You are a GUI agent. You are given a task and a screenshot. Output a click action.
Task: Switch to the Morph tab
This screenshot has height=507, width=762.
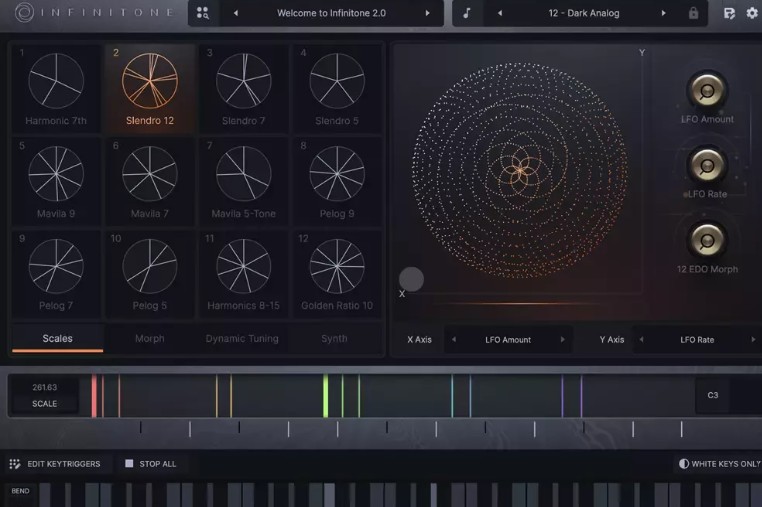coord(150,338)
